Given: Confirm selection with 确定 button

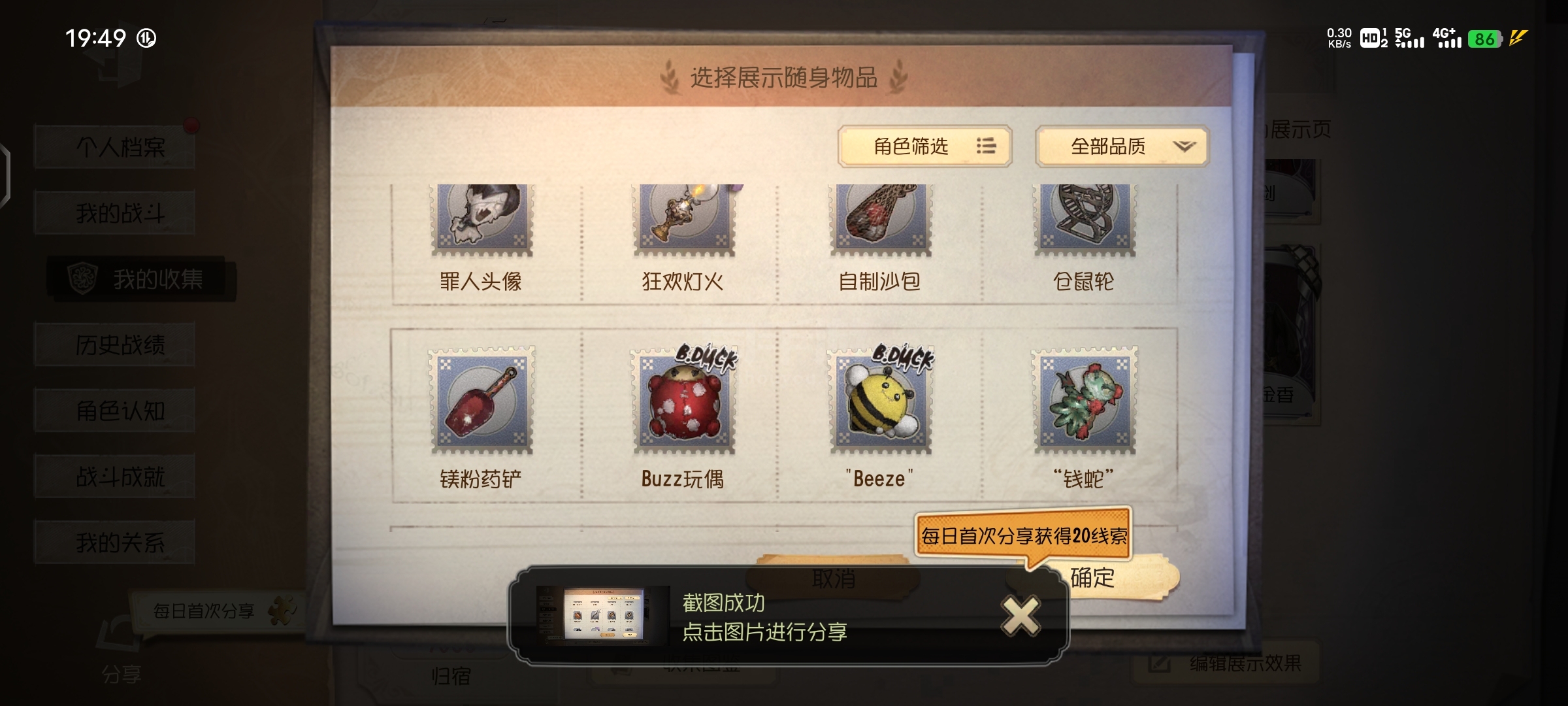Looking at the screenshot, I should click(x=1092, y=578).
